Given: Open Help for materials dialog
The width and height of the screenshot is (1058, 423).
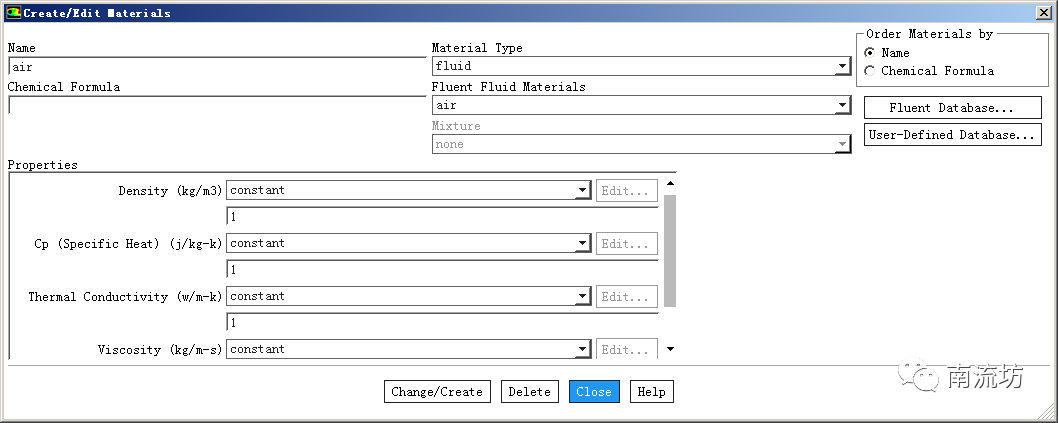Looking at the screenshot, I should [x=651, y=392].
